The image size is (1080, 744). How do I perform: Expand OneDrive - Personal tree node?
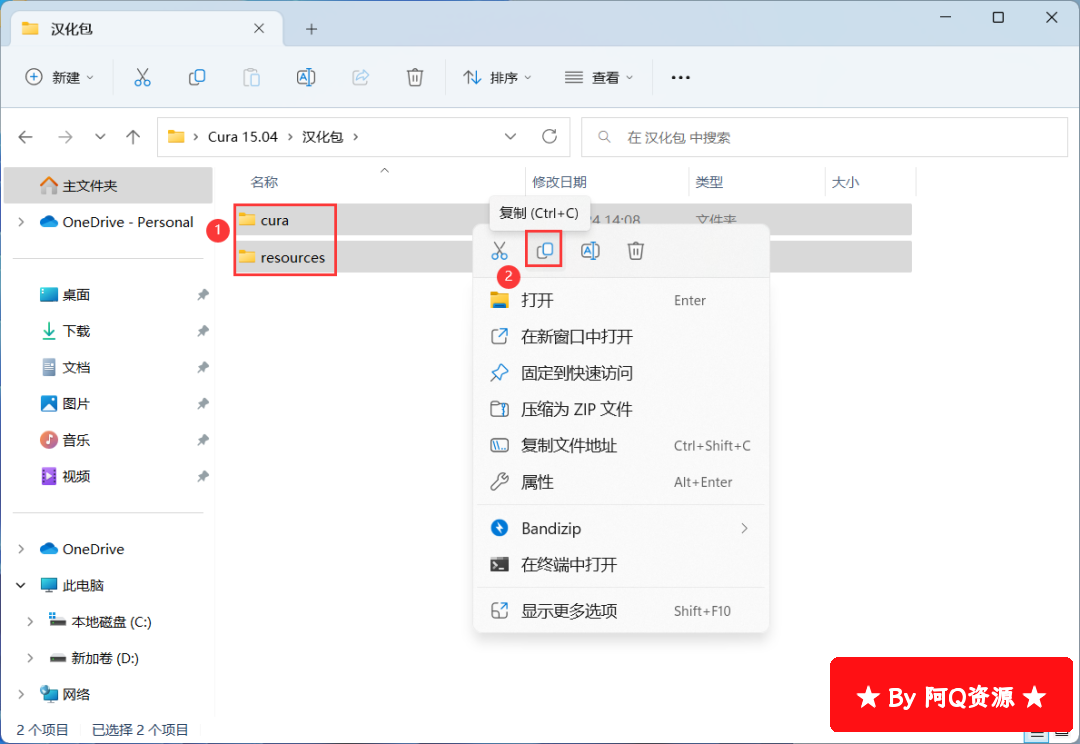click(x=21, y=222)
